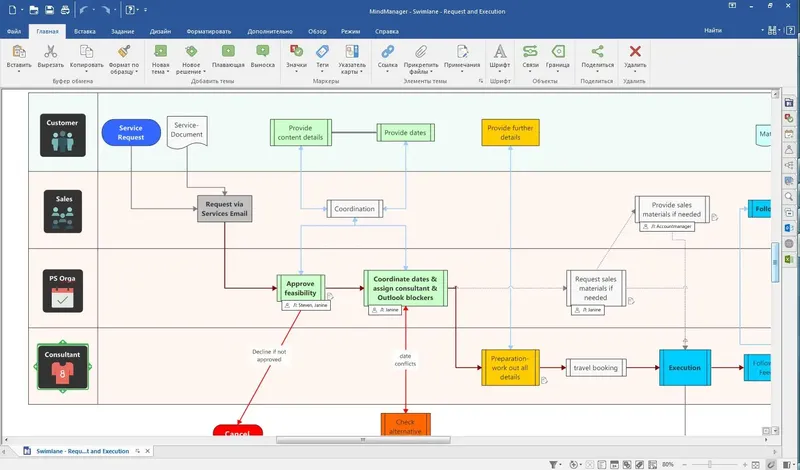This screenshot has height=470, width=800.
Task: Redo the last undone action
Action: (x=106, y=10)
